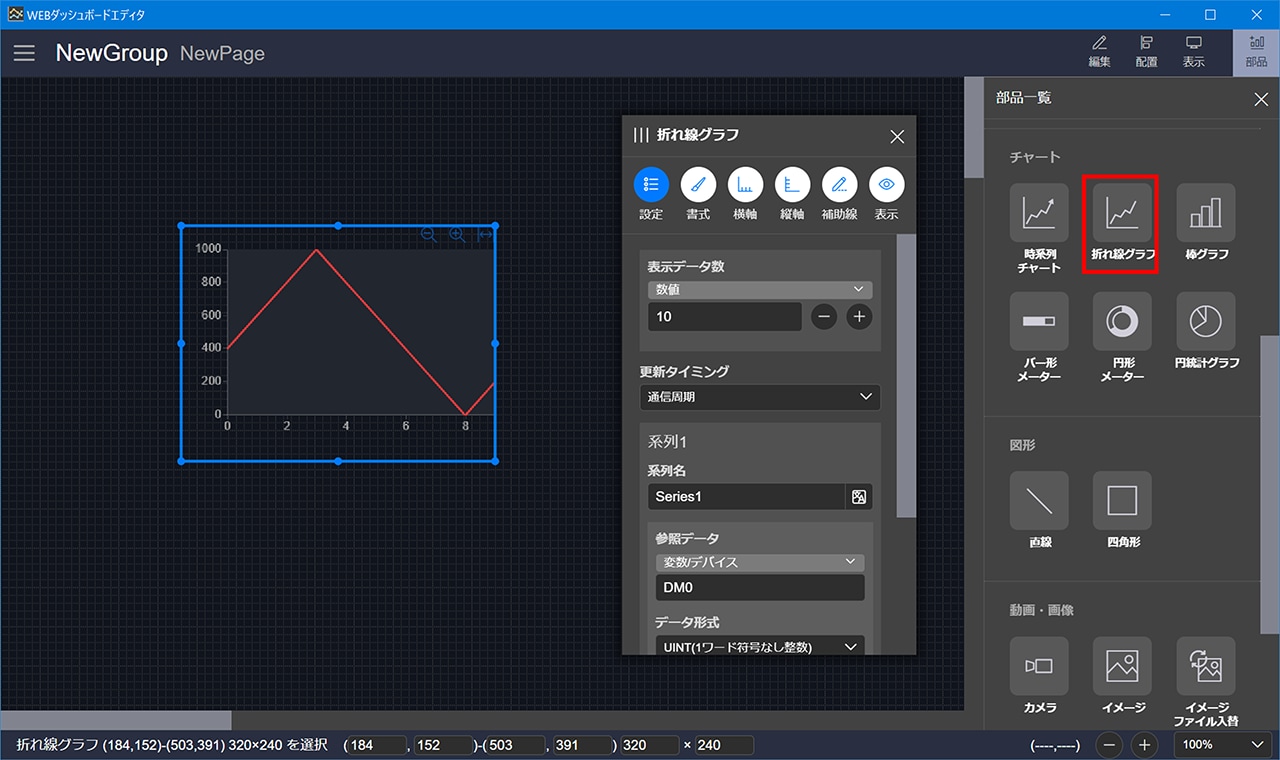Click the DM0 reference data field
Screen dimensions: 1280x760
[x=759, y=588]
